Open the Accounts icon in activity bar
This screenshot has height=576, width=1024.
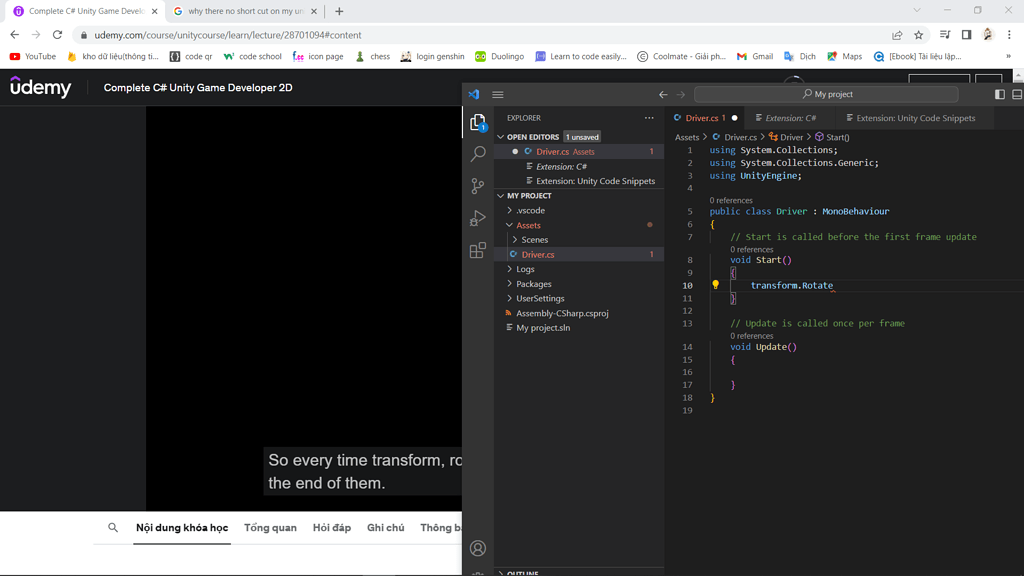(478, 548)
